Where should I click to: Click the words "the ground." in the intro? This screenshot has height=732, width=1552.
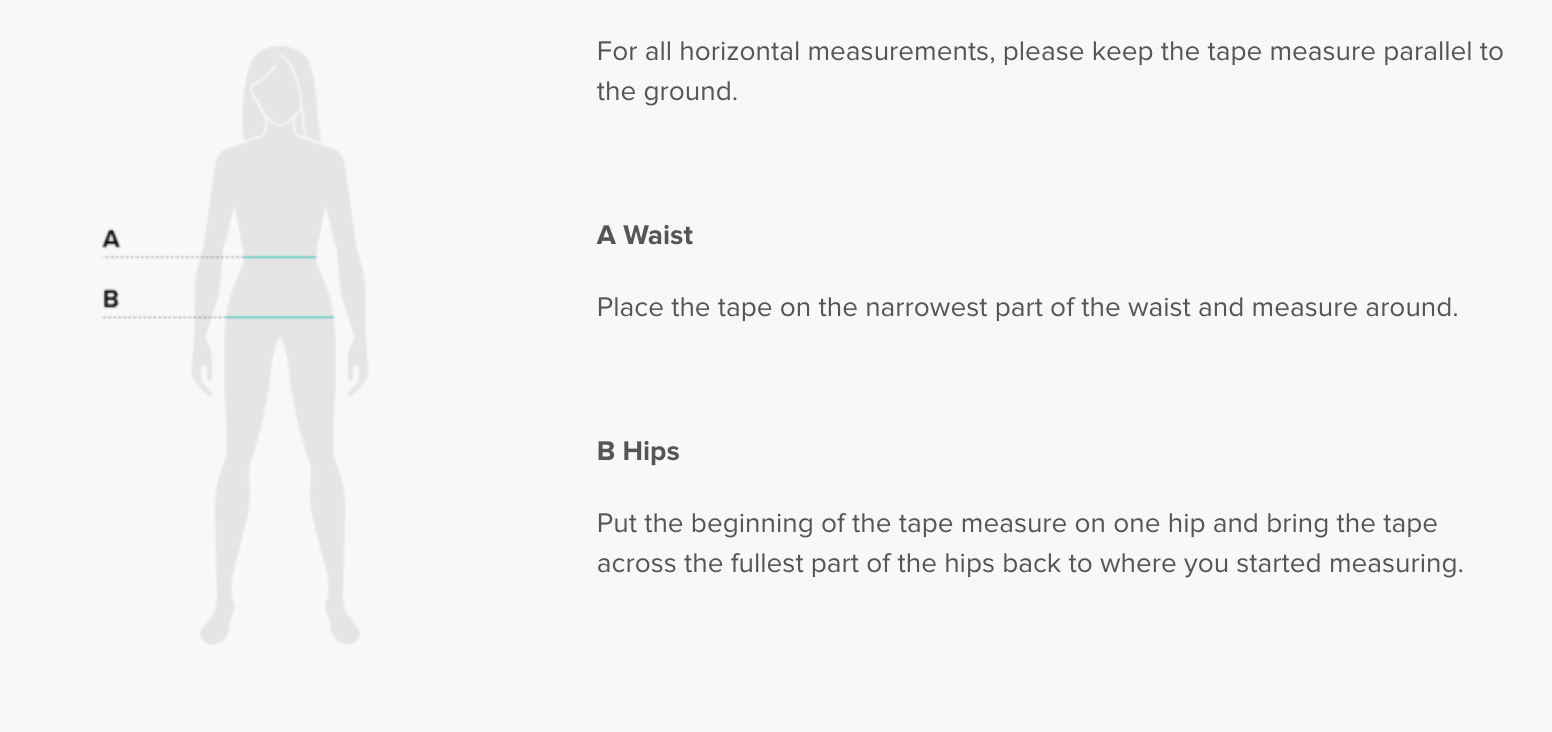coord(667,92)
